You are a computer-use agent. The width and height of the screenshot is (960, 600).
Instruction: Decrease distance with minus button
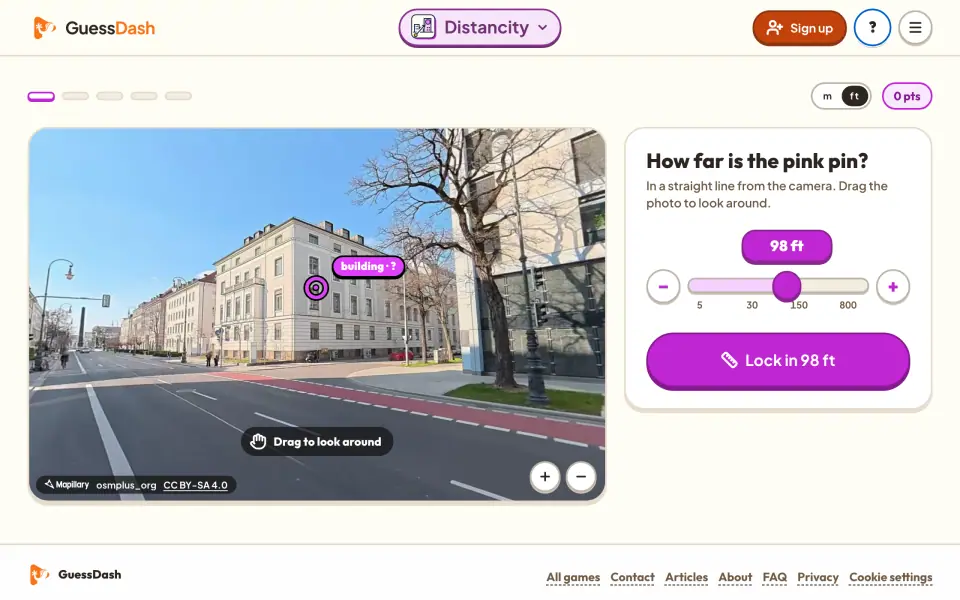pyautogui.click(x=663, y=287)
